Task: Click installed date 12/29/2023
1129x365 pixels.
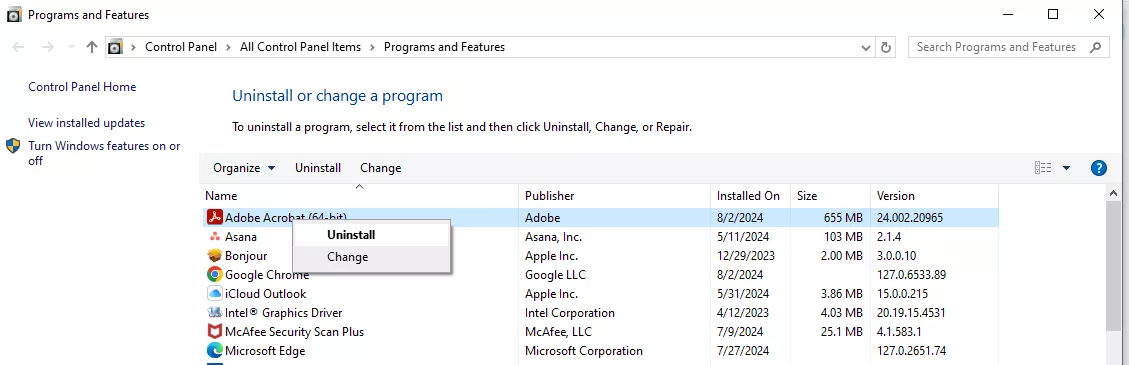Action: (746, 256)
